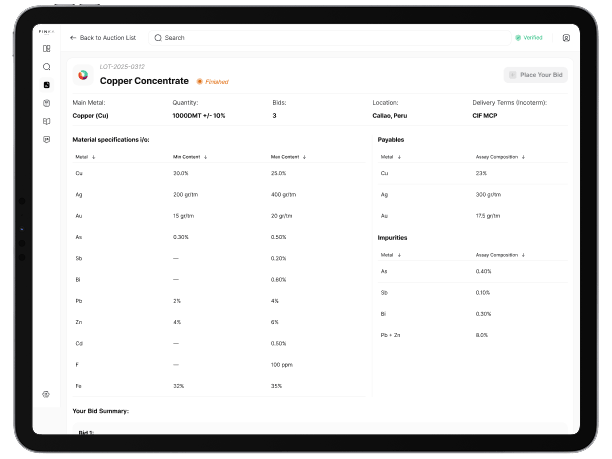Screen dimensions: 612x459
Task: Click the Impurities section heading
Action: (x=392, y=238)
